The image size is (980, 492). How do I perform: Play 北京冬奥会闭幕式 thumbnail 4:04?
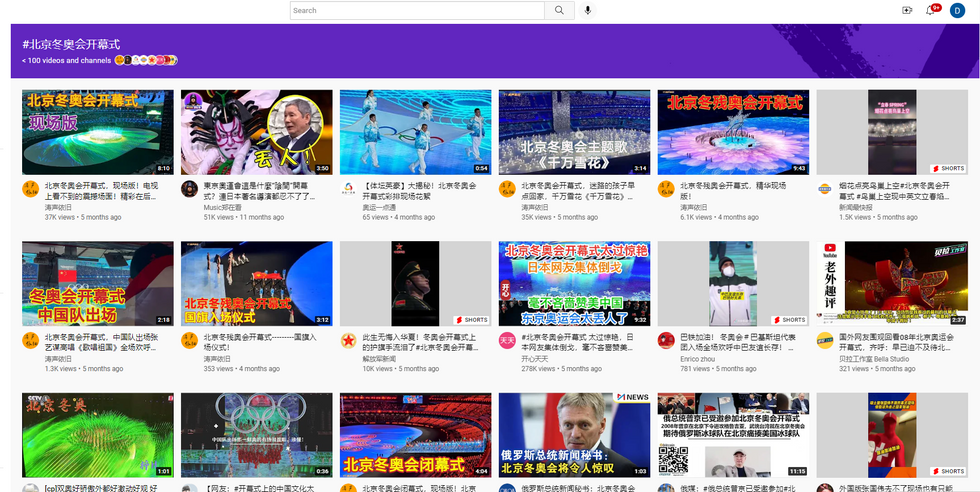416,435
